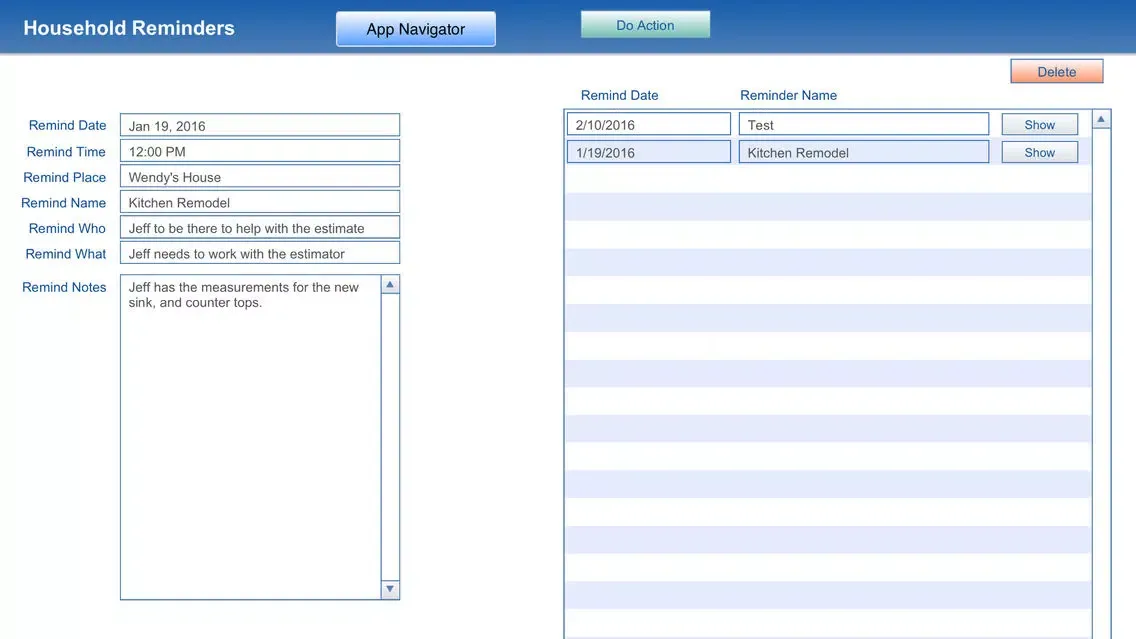This screenshot has height=639, width=1136.
Task: Edit the Remind Place field
Action: [259, 177]
